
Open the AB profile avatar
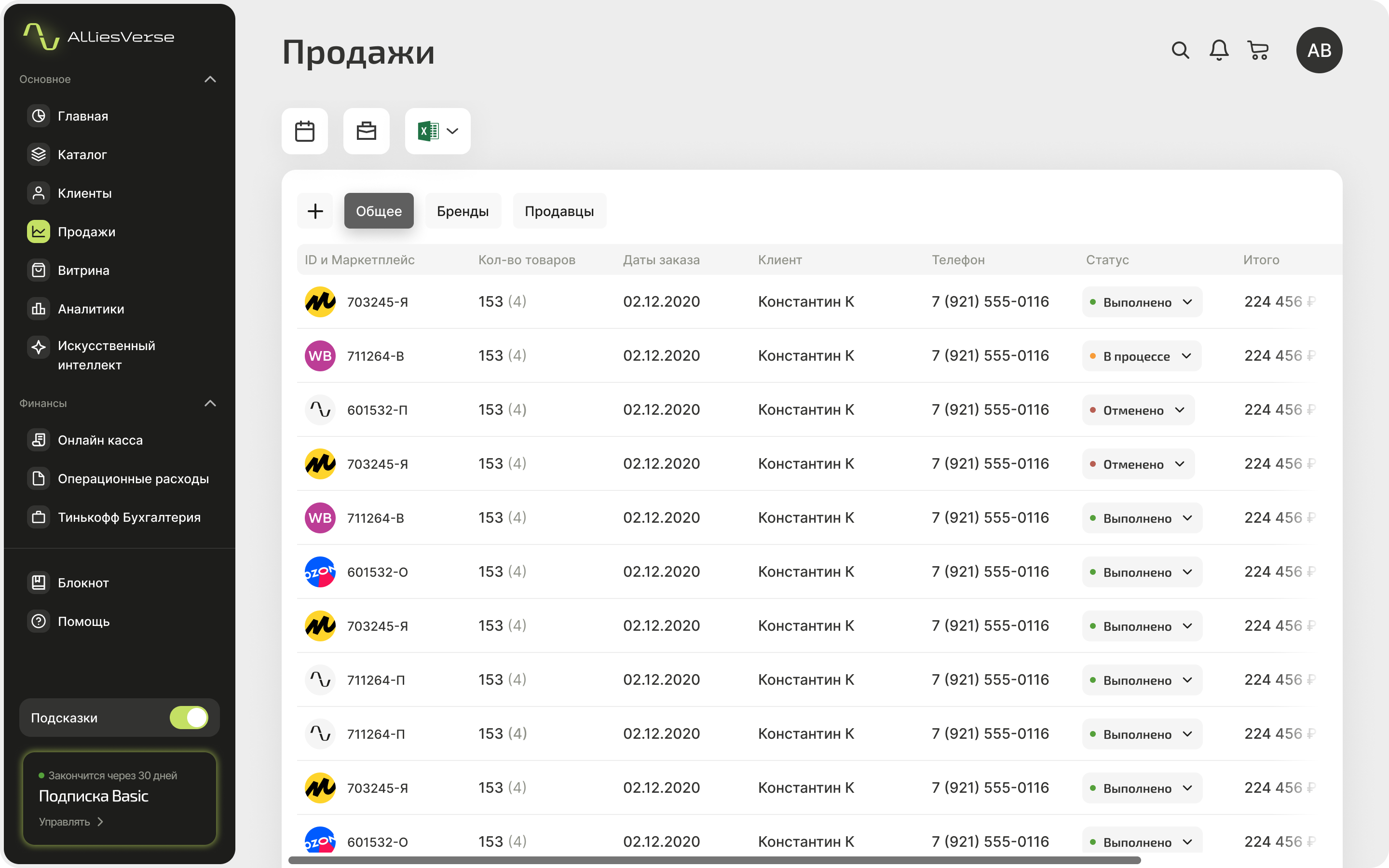[x=1319, y=50]
